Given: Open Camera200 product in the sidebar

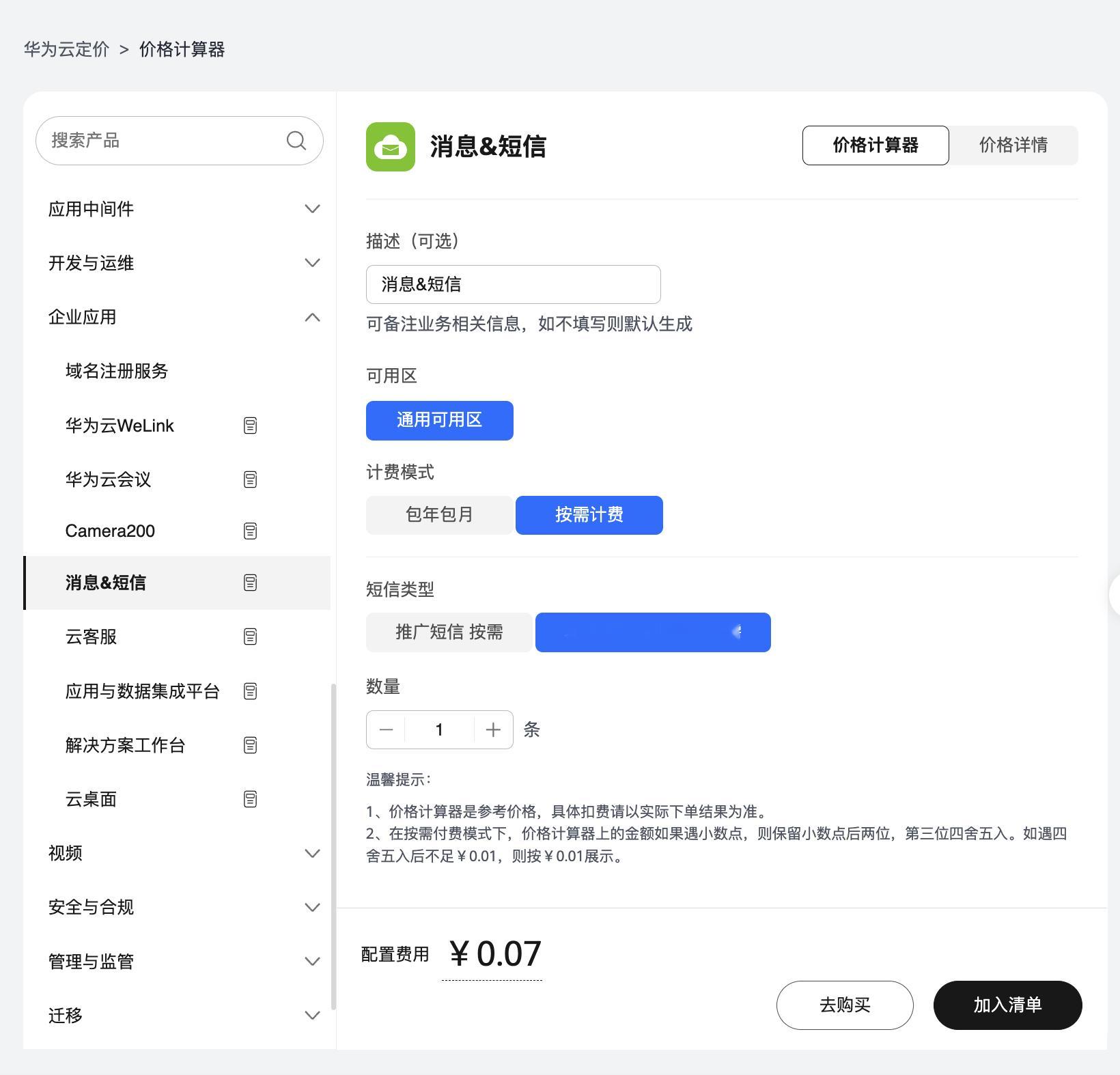Looking at the screenshot, I should [x=110, y=531].
